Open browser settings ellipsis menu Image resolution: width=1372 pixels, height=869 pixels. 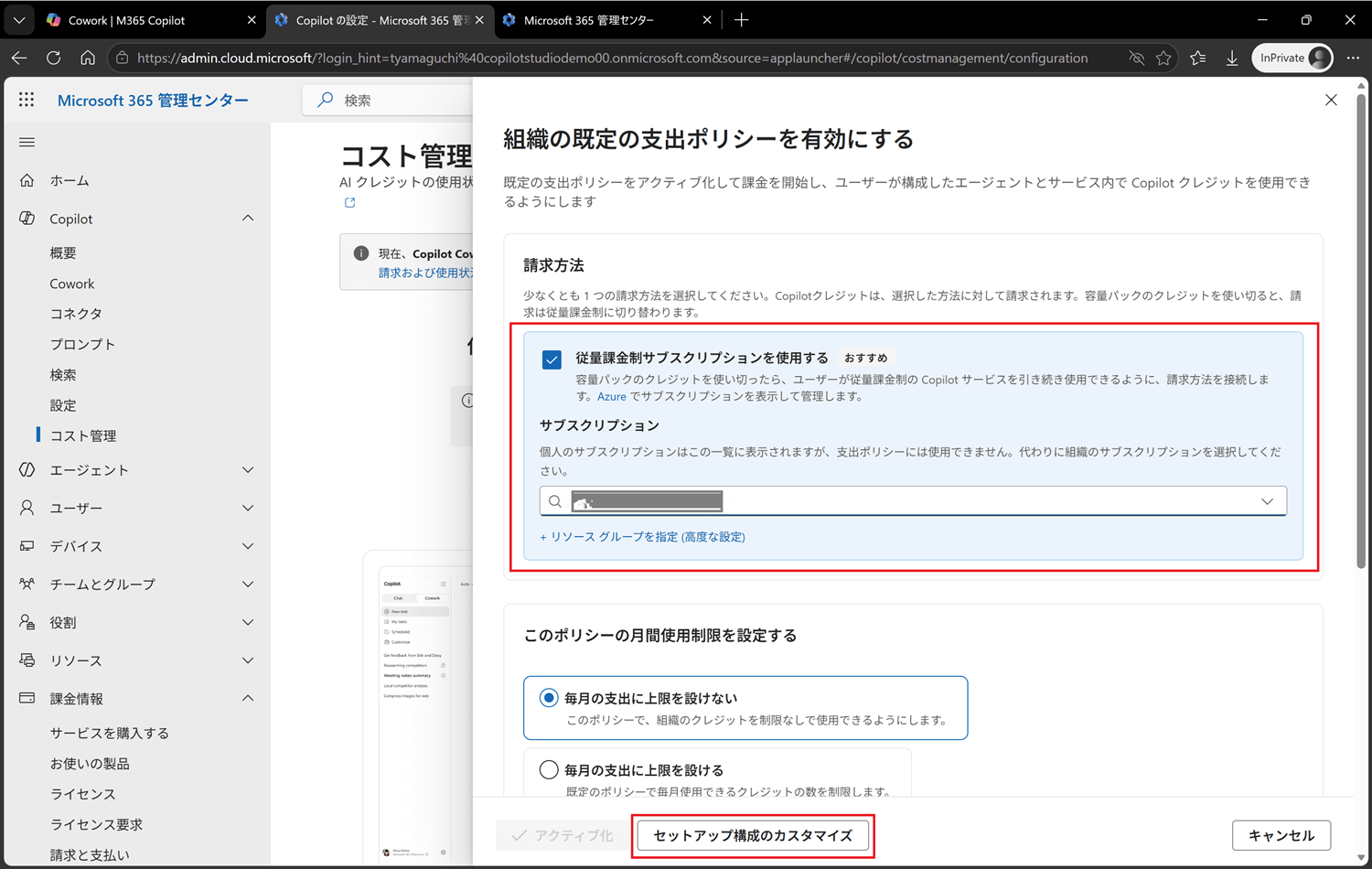coord(1353,58)
